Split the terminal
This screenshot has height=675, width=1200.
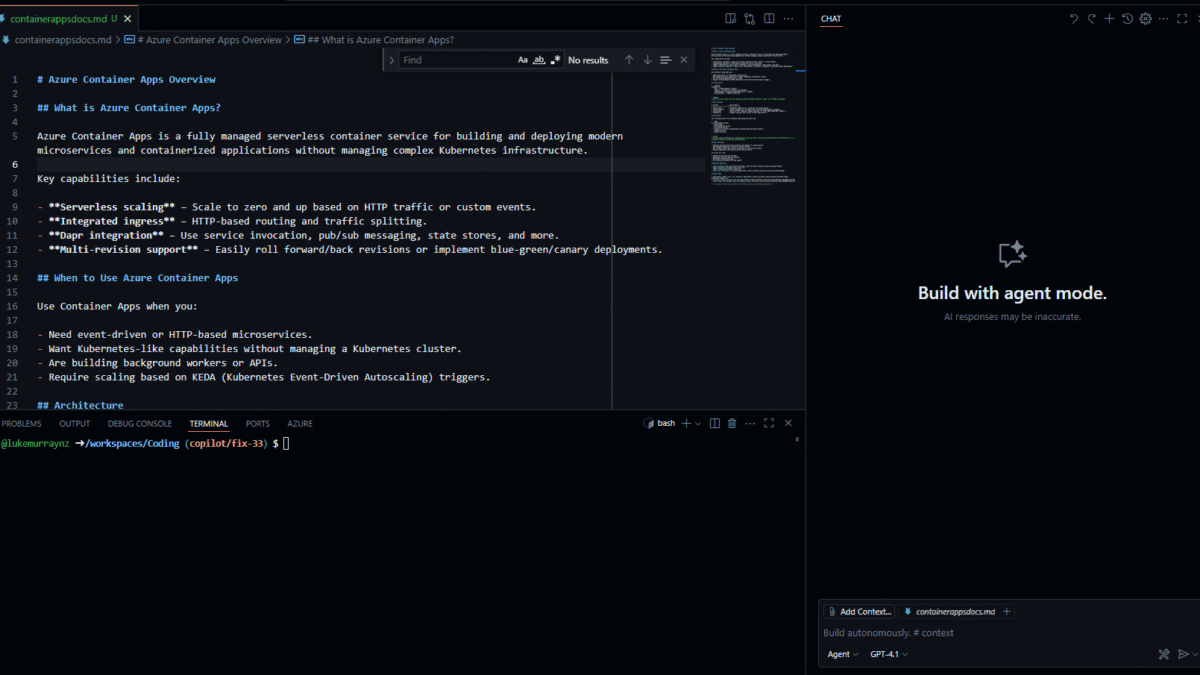[x=715, y=423]
